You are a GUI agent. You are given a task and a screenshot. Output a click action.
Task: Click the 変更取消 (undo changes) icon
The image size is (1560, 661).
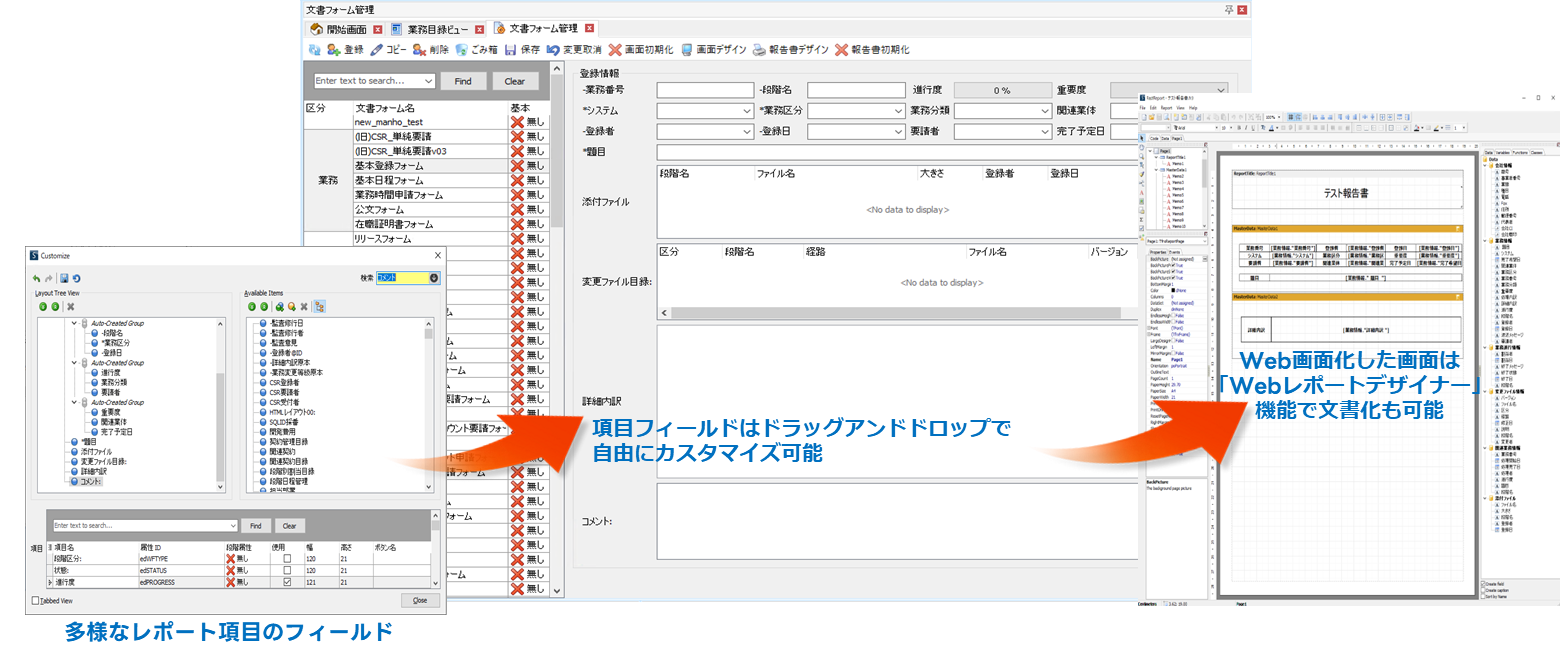click(553, 49)
